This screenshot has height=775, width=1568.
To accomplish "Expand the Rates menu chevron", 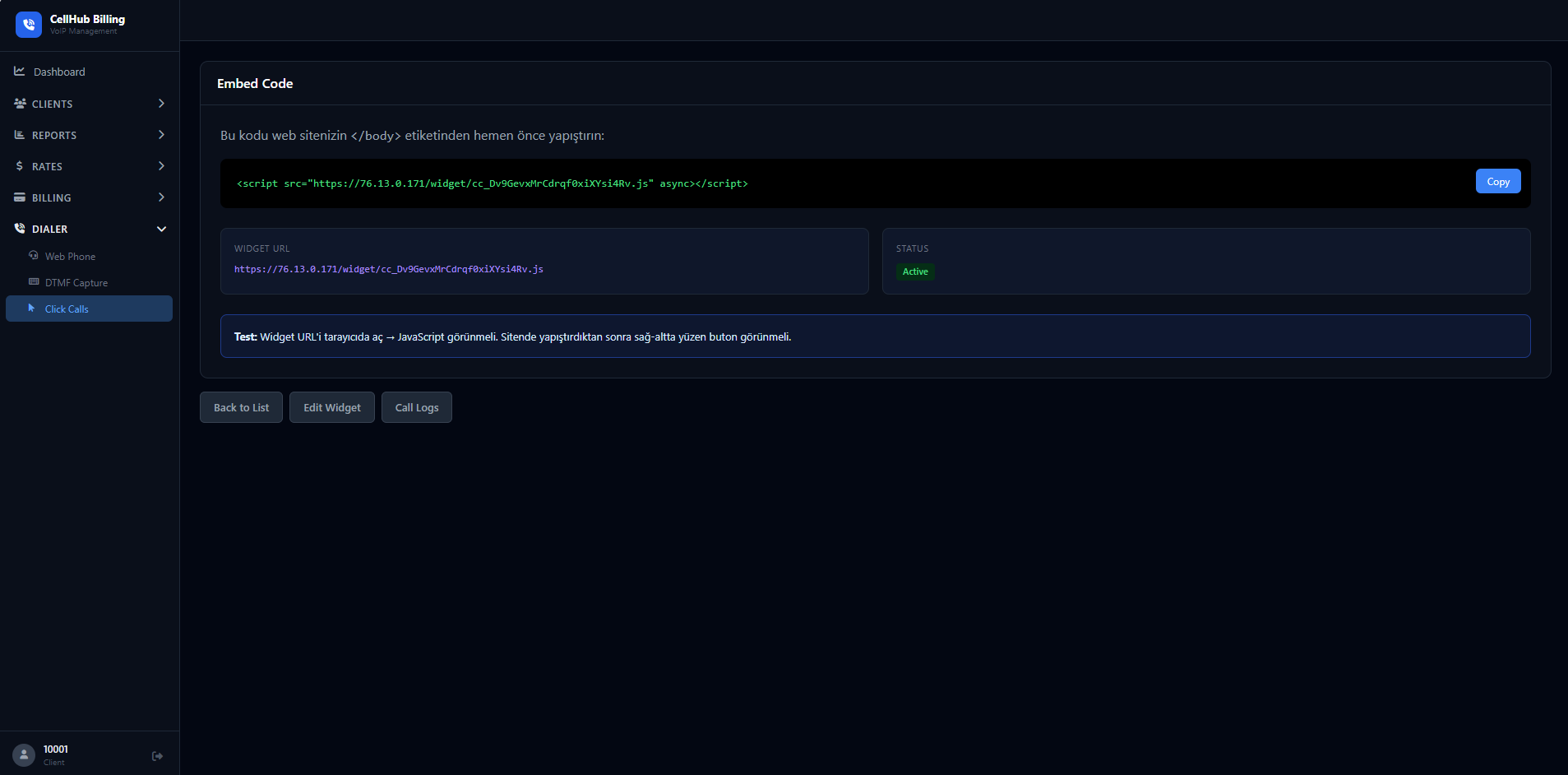I will click(x=161, y=166).
